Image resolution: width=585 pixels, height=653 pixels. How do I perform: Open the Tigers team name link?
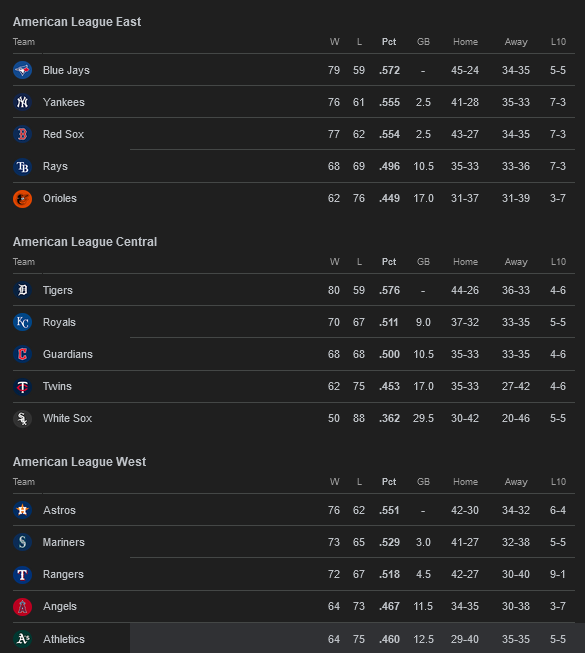tap(58, 290)
